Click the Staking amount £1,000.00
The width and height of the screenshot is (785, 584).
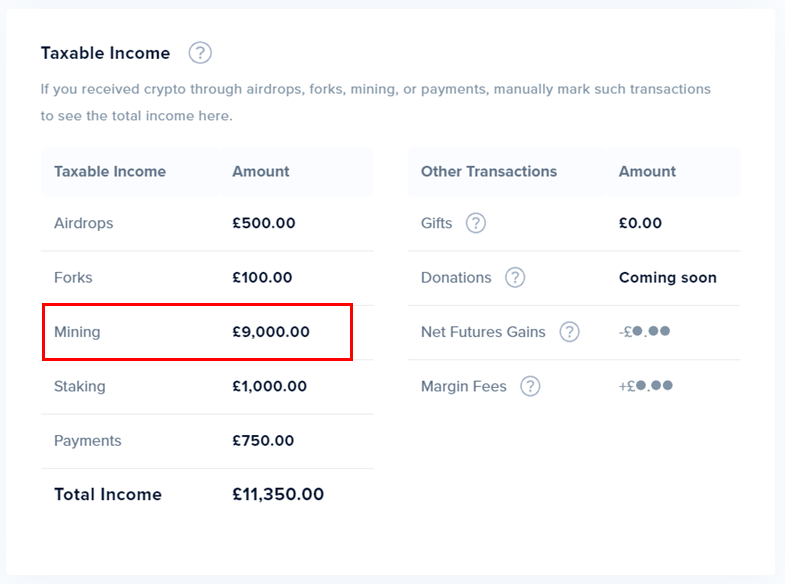[x=270, y=386]
